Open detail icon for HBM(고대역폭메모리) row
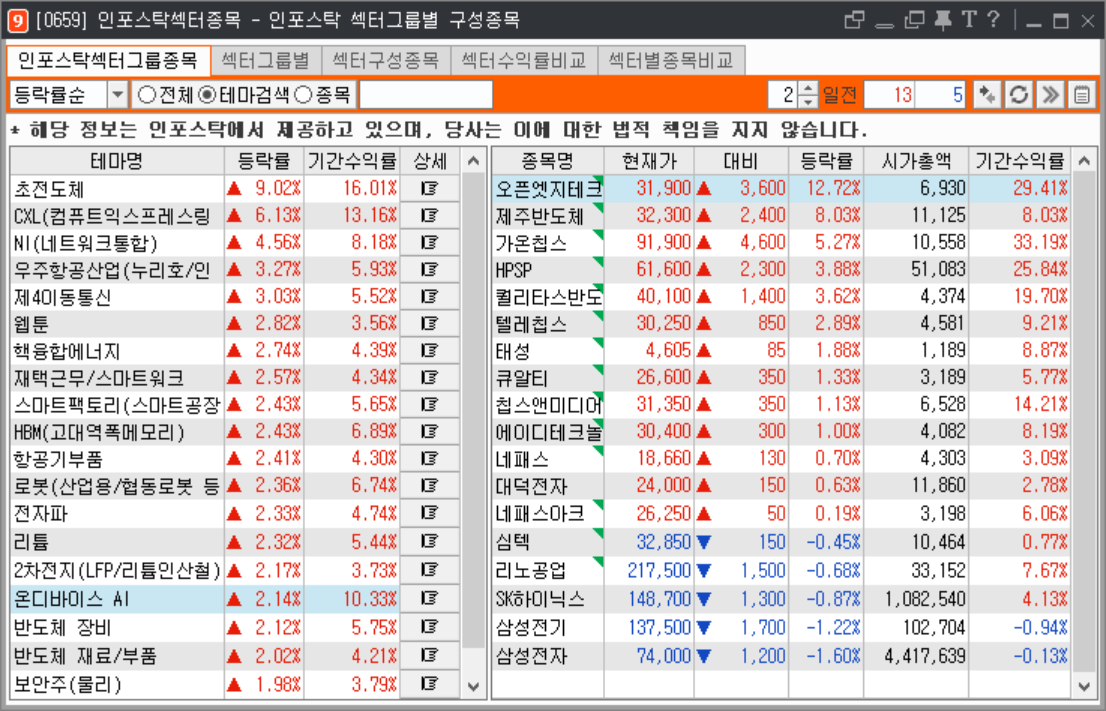Screen dimensions: 1106x711 click(x=429, y=432)
